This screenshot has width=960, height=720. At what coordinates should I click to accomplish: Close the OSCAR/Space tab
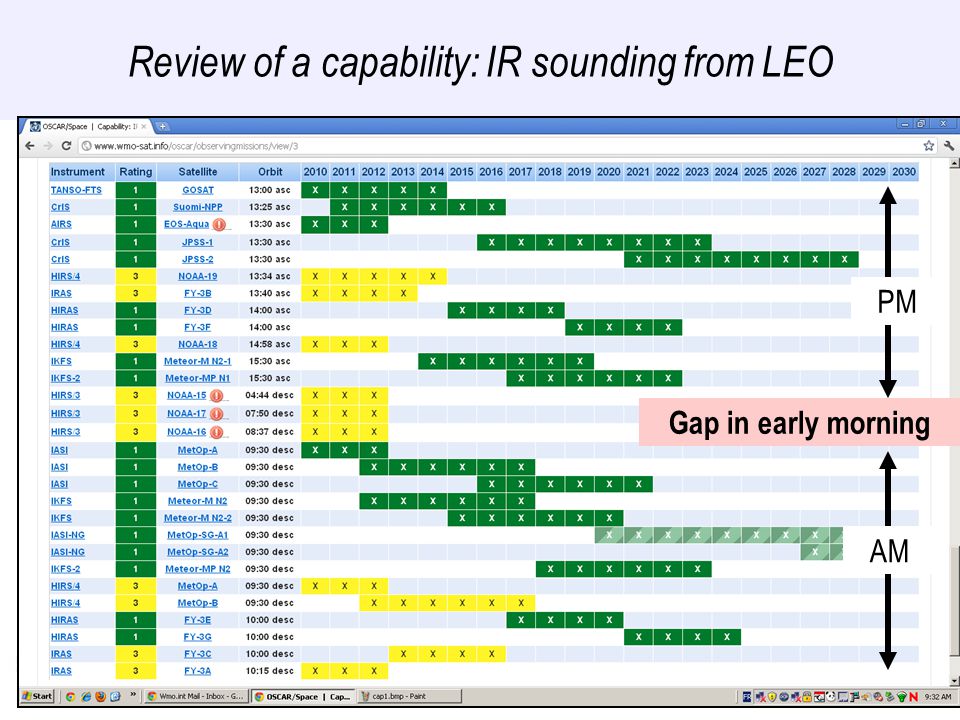tap(144, 127)
